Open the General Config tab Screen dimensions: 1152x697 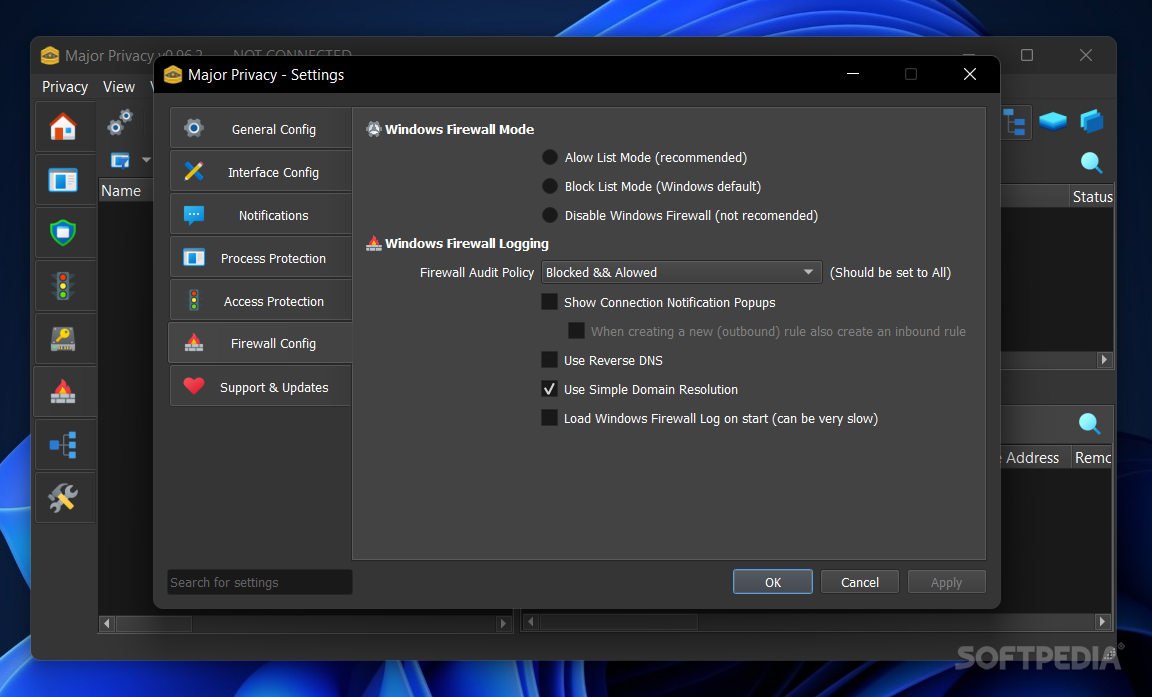(261, 129)
